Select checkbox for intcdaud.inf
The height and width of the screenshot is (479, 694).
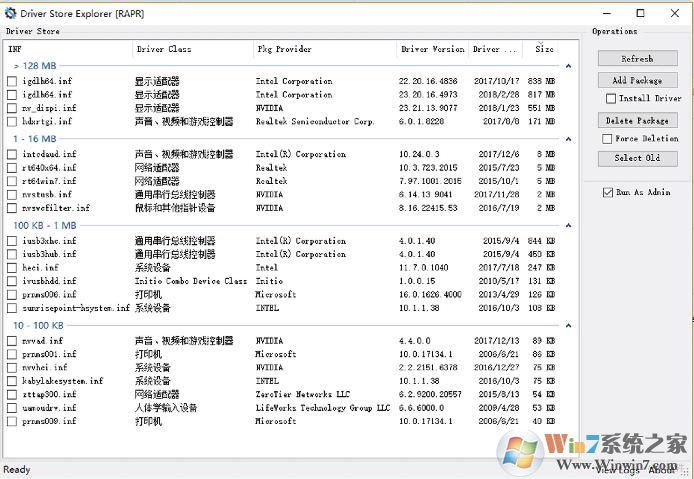coord(12,155)
